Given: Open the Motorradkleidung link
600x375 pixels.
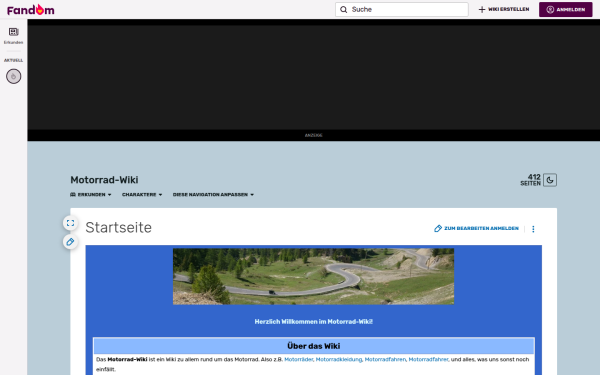Looking at the screenshot, I should click(x=339, y=359).
